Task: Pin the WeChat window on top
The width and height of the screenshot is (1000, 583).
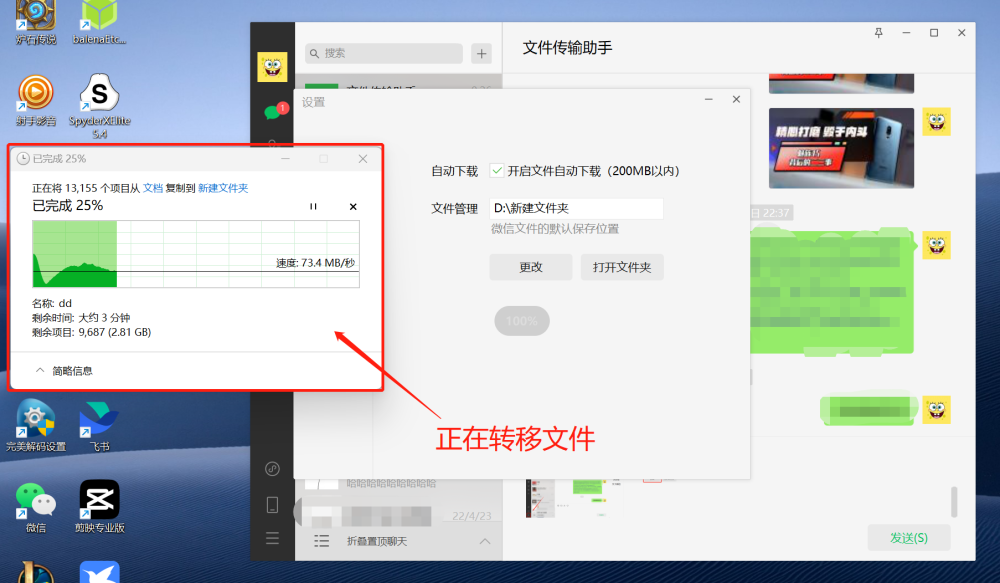Action: coord(878,33)
